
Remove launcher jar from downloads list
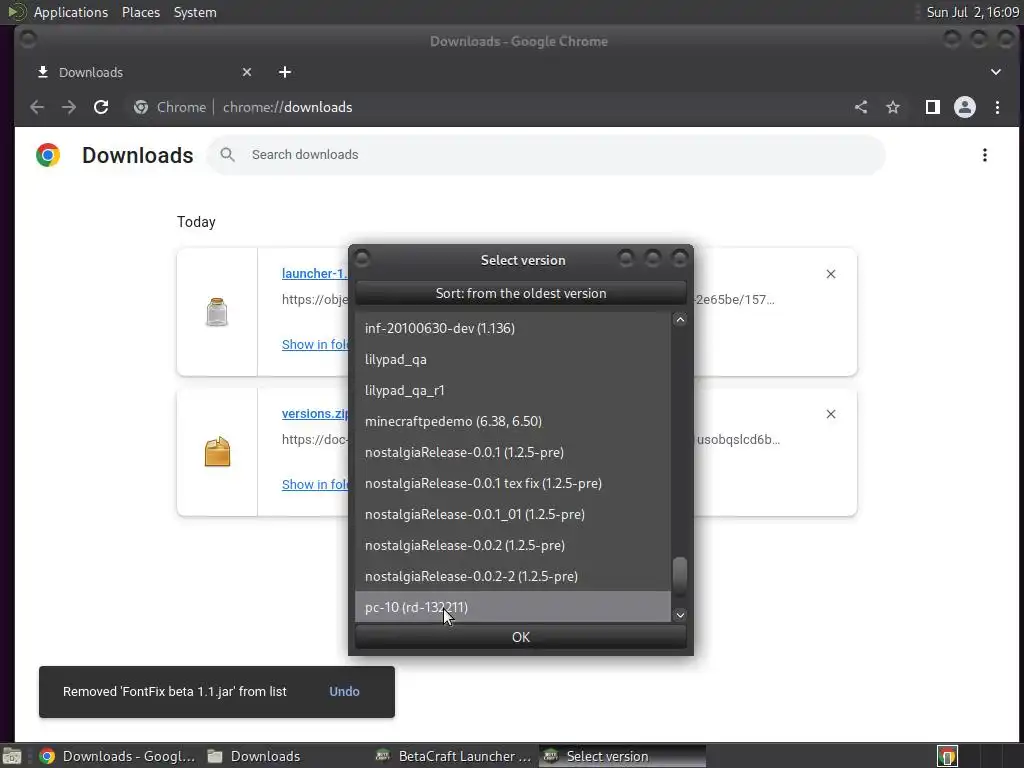(831, 274)
